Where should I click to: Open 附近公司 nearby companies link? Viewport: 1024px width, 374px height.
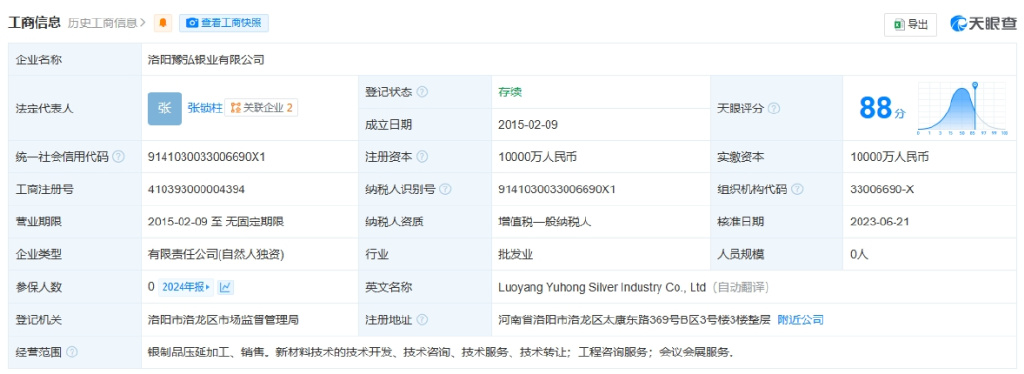(801, 320)
